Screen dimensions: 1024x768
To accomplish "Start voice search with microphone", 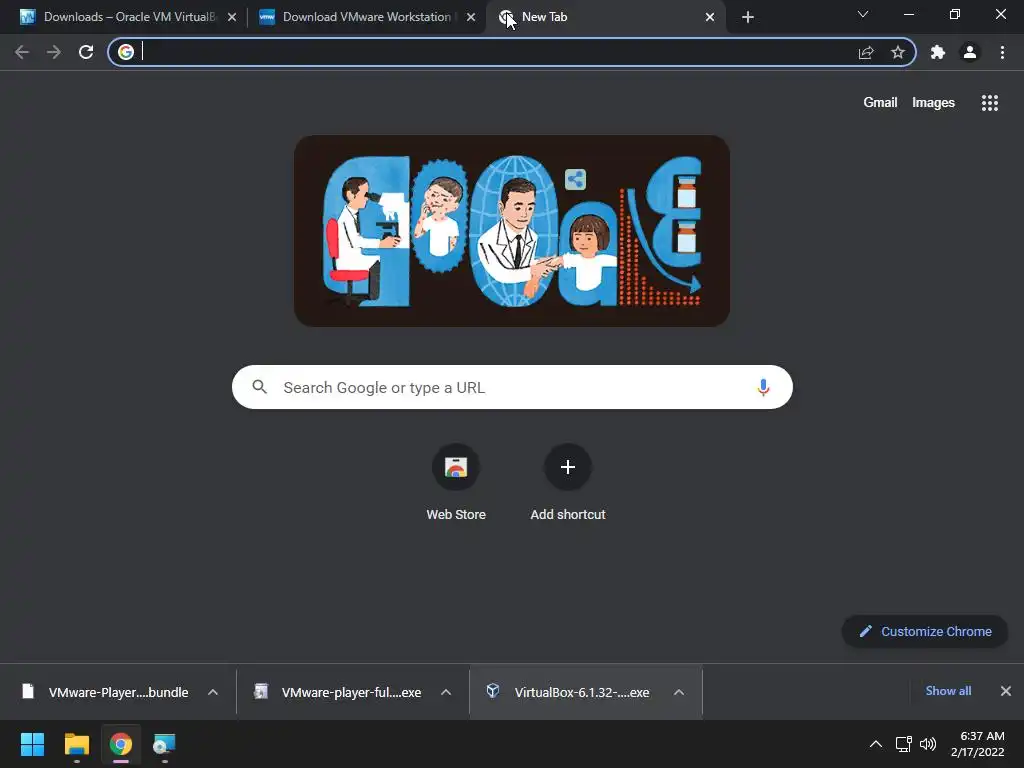I will click(763, 387).
